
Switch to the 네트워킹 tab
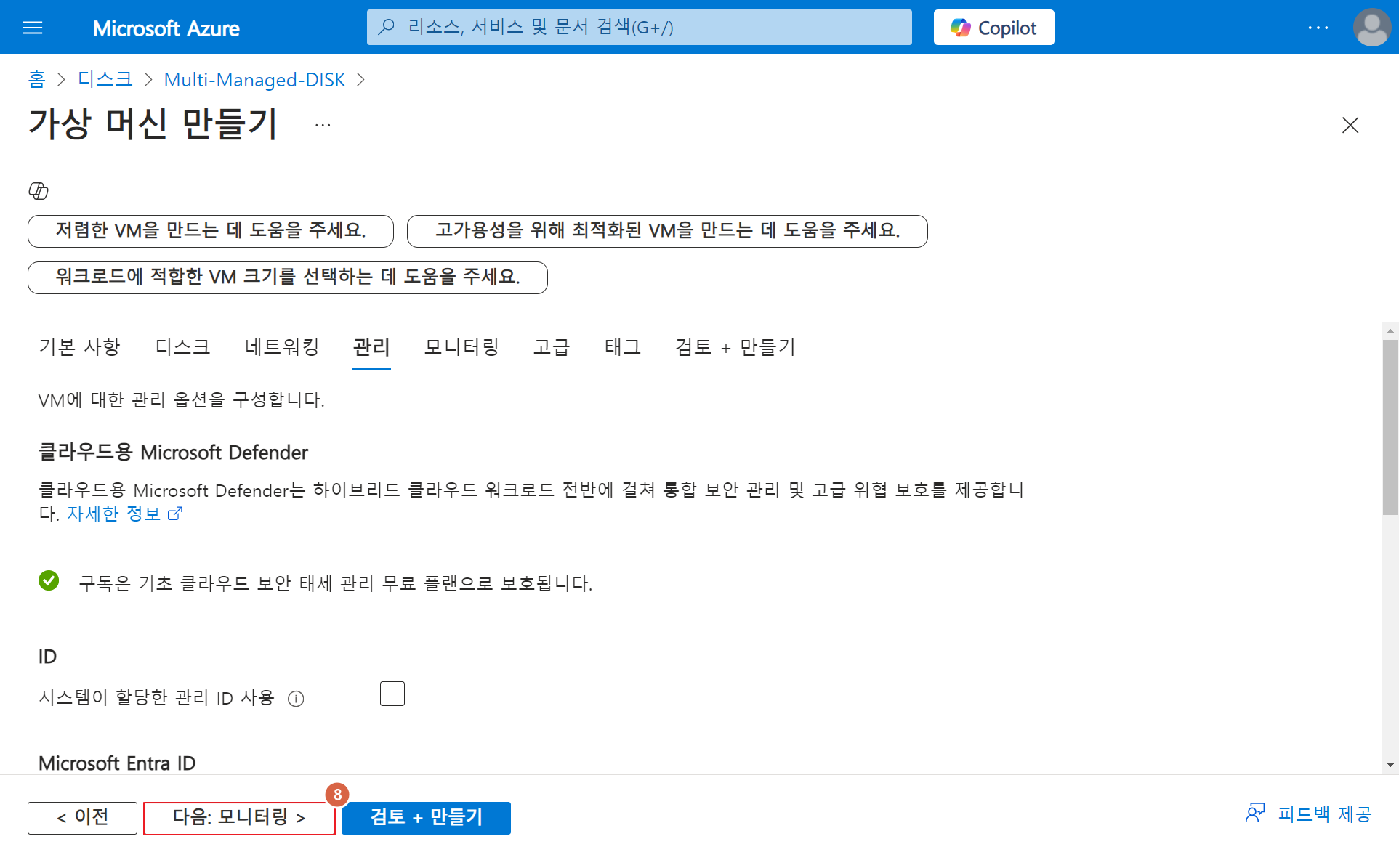click(x=282, y=347)
